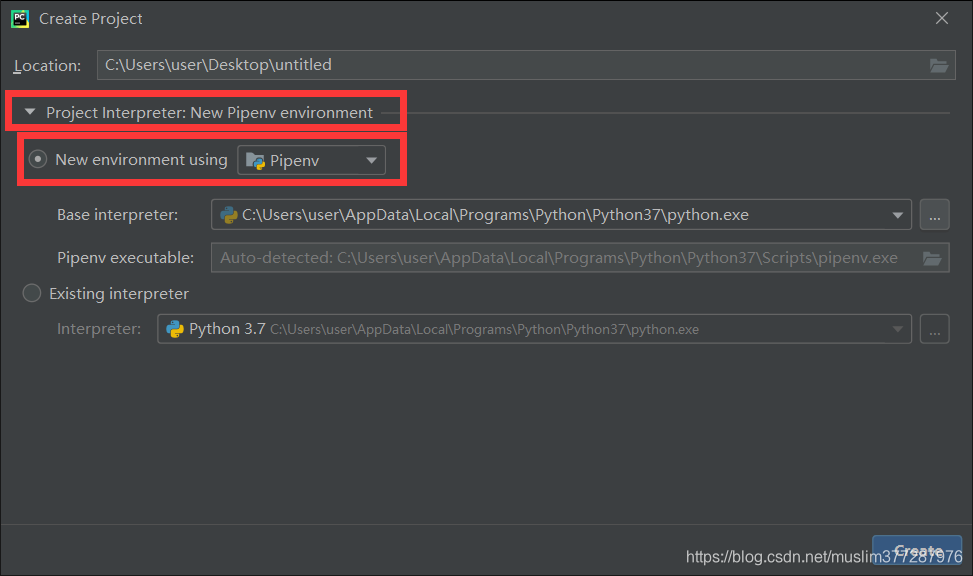Open the Base interpreter dropdown
973x576 pixels.
(561, 215)
